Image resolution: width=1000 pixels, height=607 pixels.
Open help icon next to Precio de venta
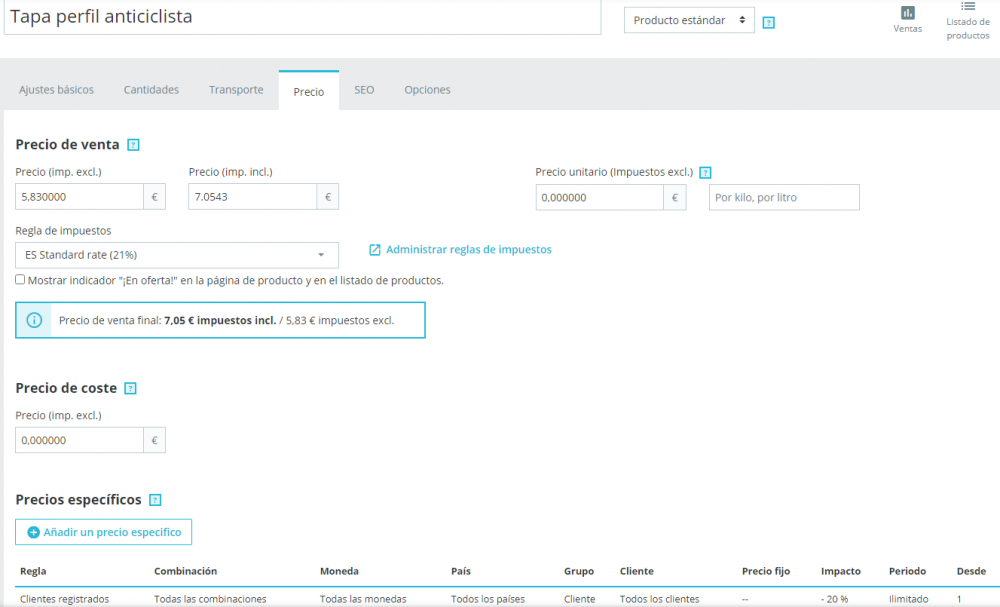[x=133, y=144]
